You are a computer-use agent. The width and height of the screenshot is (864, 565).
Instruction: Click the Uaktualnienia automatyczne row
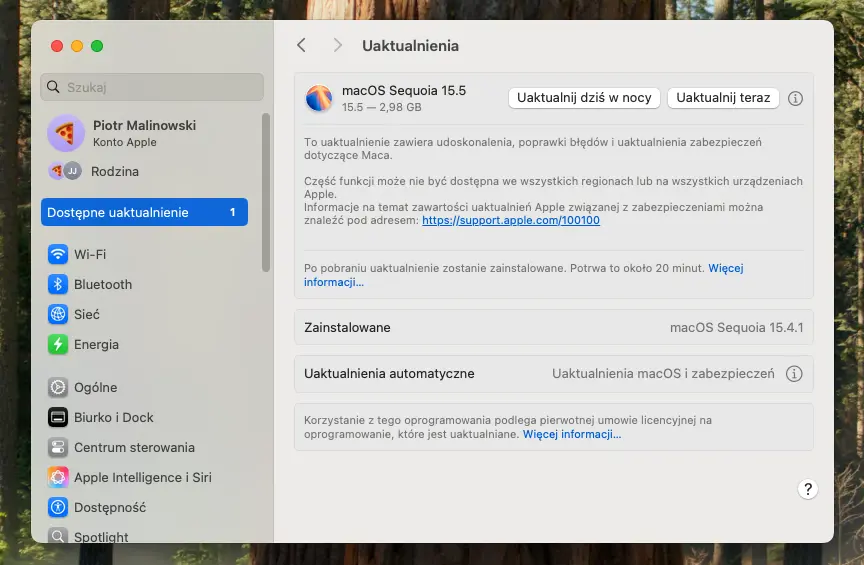554,374
